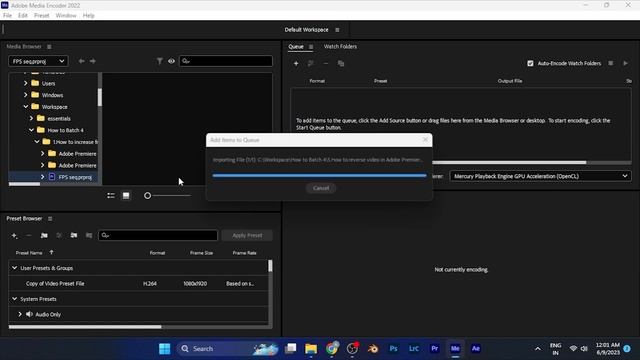Viewport: 640px width, 360px height.
Task: Click the Remove minus icon in Queue toolbar
Action: point(325,63)
